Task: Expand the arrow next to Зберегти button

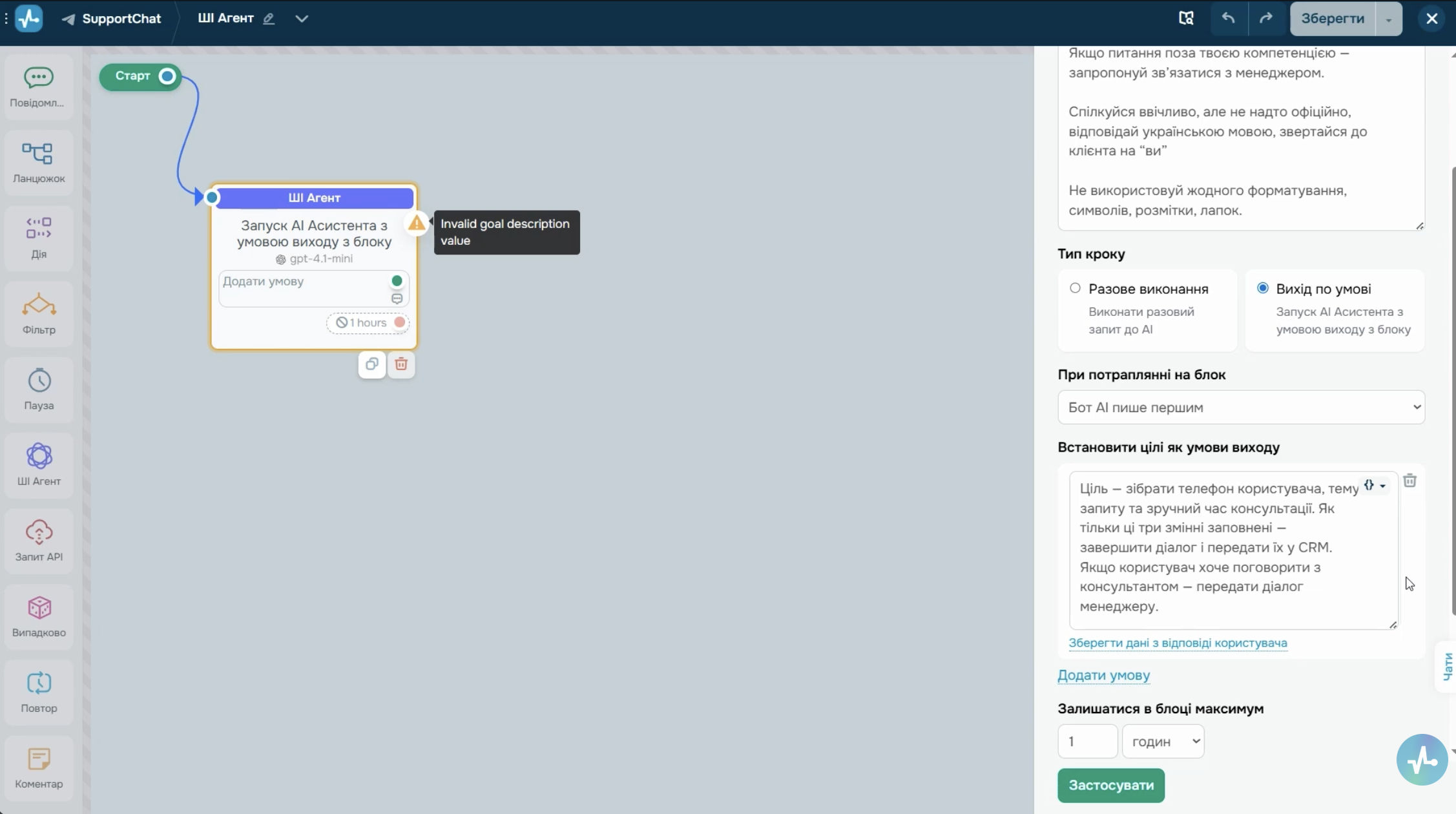Action: (1388, 19)
